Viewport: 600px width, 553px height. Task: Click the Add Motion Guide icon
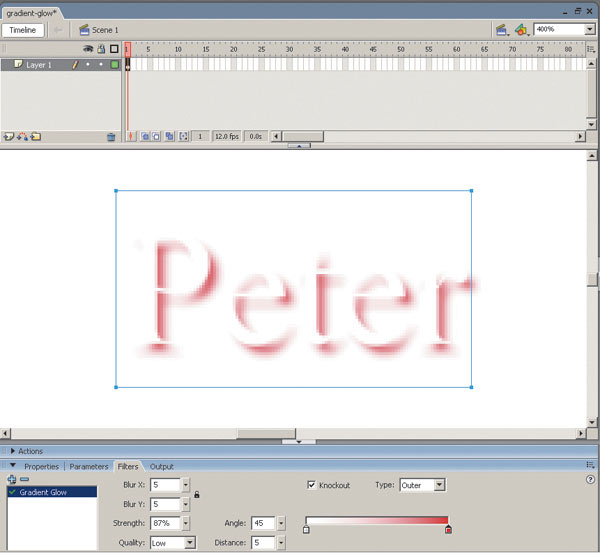coord(22,136)
